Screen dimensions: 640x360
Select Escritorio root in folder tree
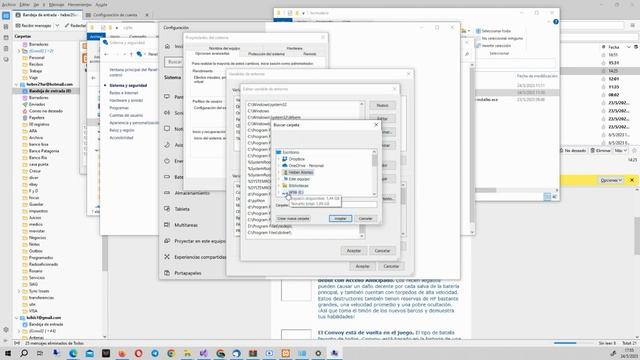click(x=291, y=152)
